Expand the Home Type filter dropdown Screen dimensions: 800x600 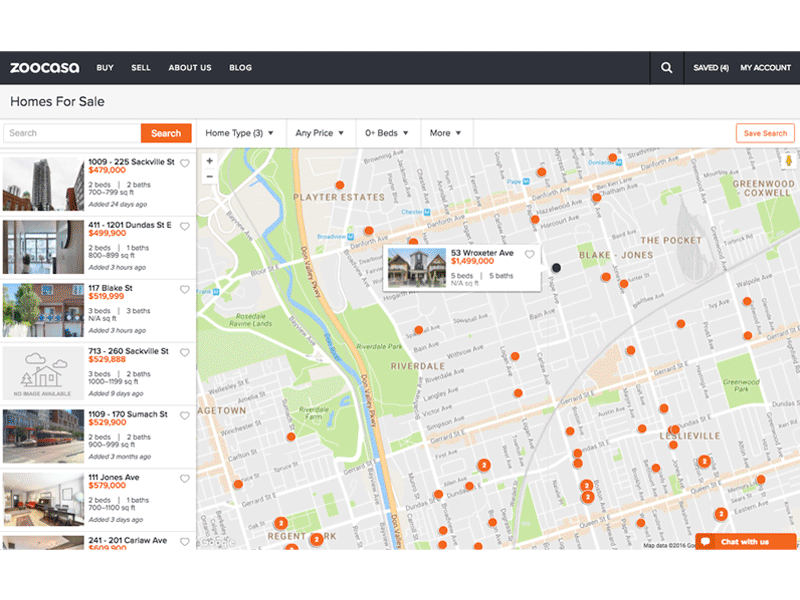(x=239, y=133)
